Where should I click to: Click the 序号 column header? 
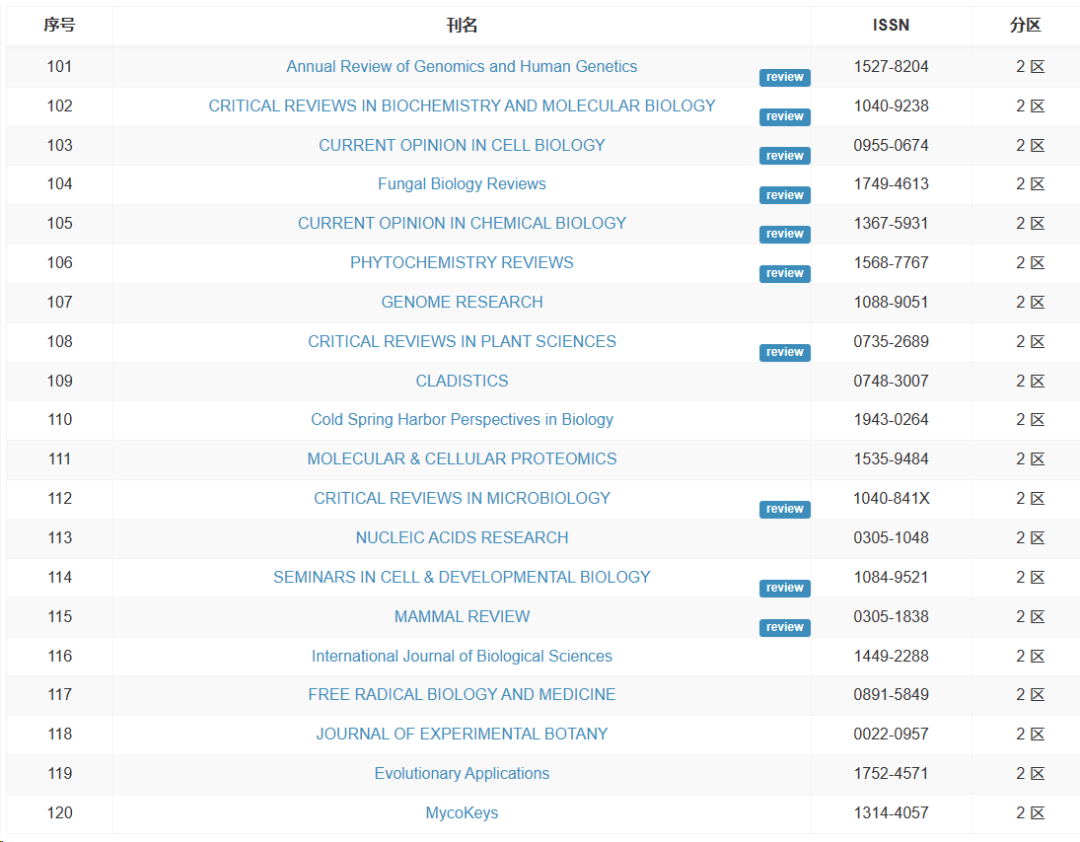click(59, 25)
